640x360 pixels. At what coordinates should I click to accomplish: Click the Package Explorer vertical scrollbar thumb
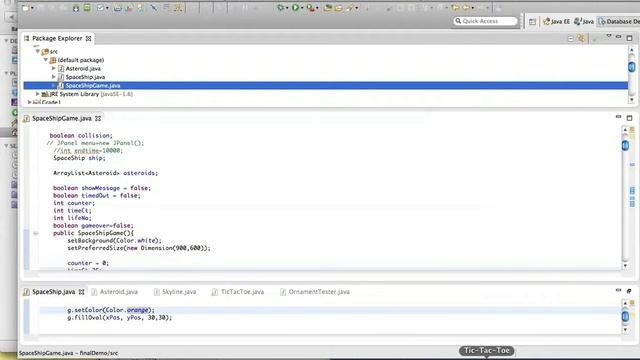631,67
